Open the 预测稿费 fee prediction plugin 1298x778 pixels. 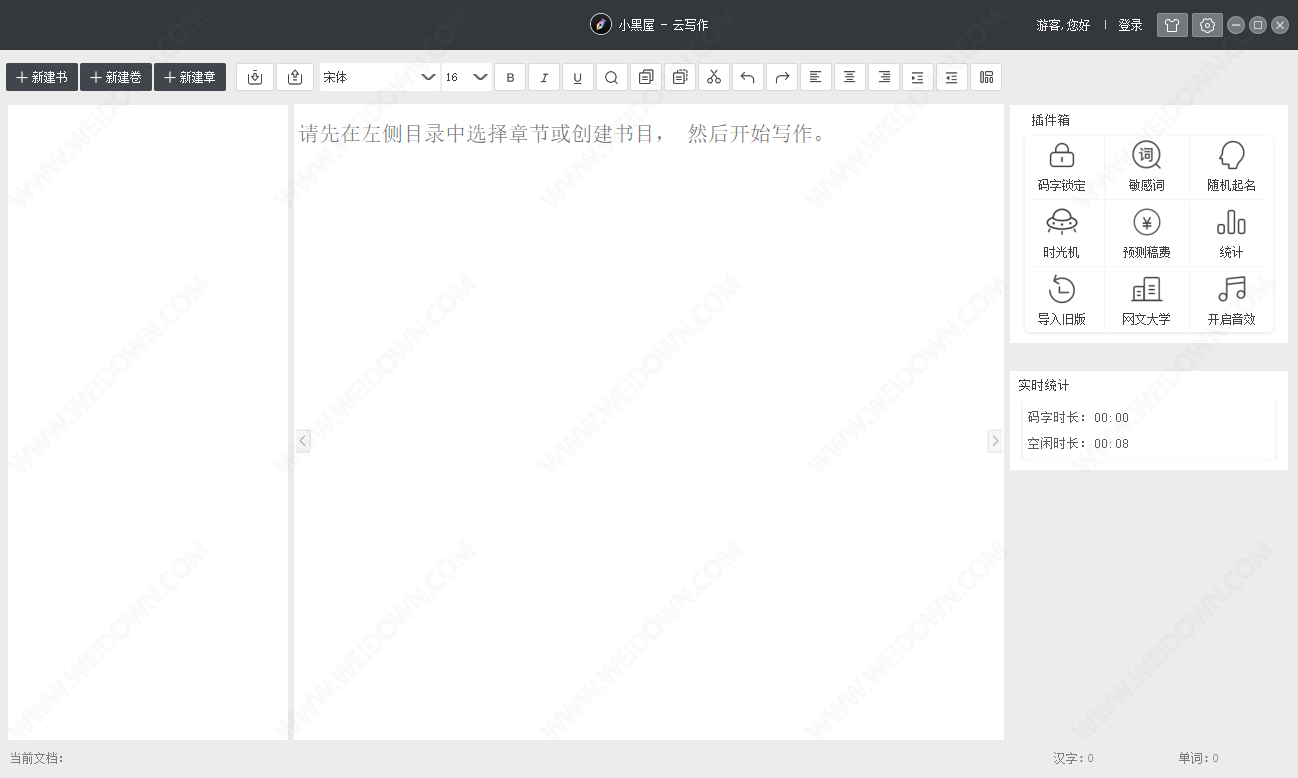(x=1147, y=234)
